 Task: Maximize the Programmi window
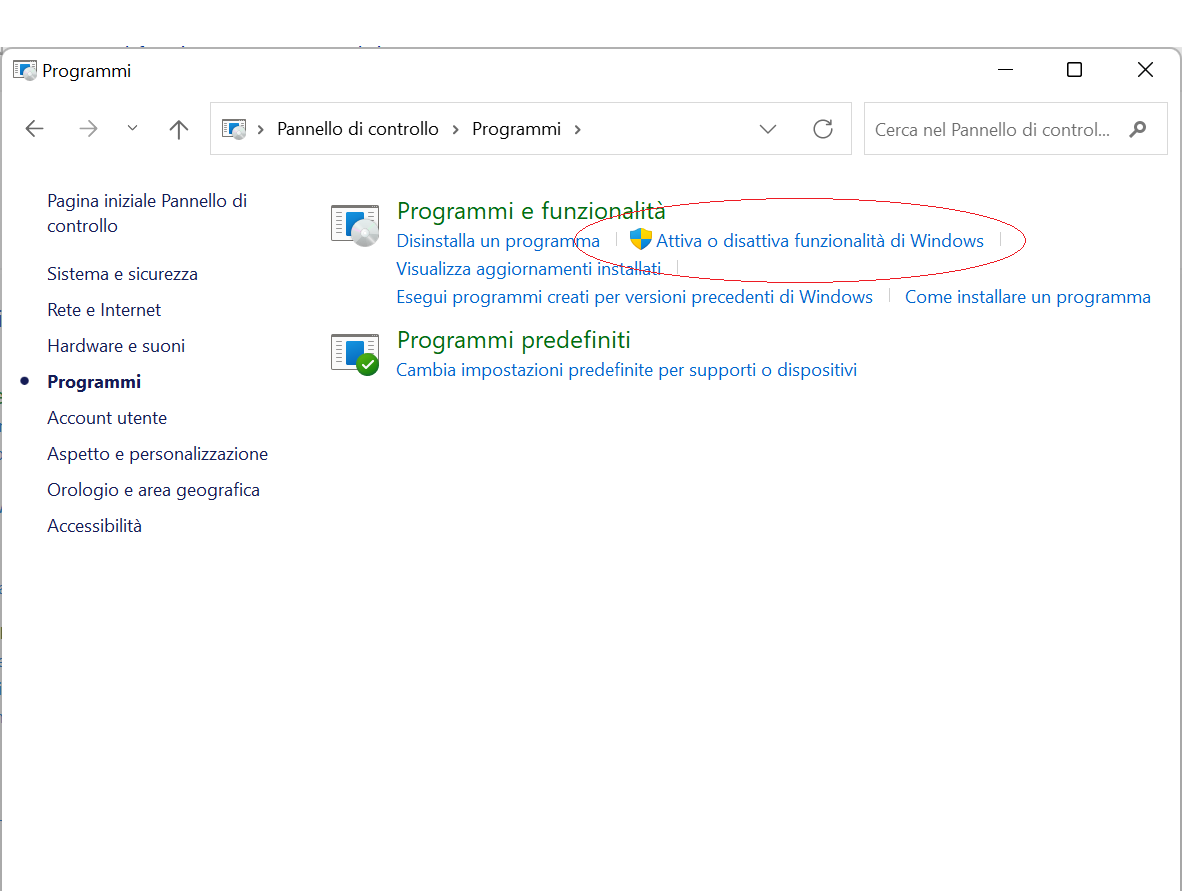coord(1074,70)
